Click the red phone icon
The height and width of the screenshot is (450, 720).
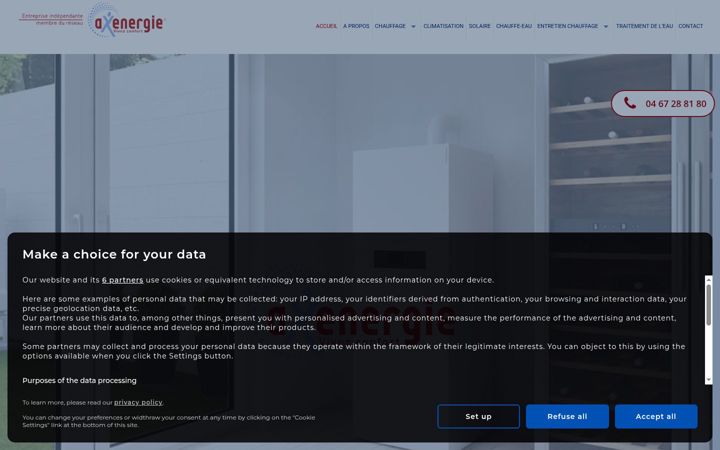click(630, 103)
